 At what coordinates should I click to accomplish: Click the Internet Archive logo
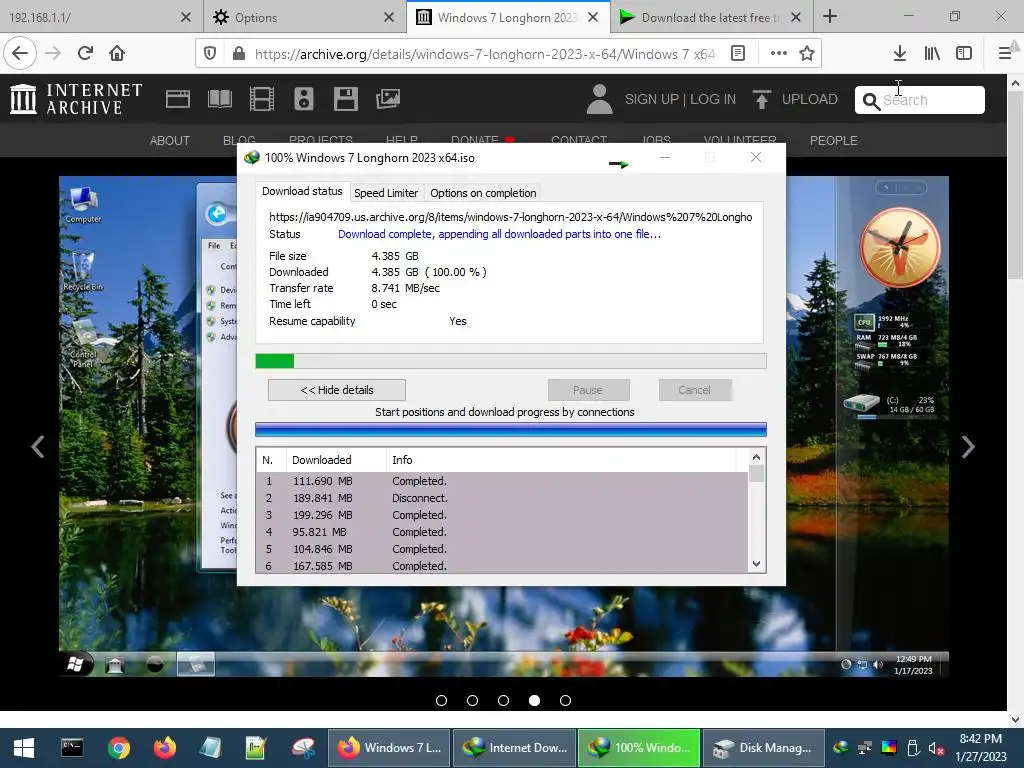[x=76, y=99]
